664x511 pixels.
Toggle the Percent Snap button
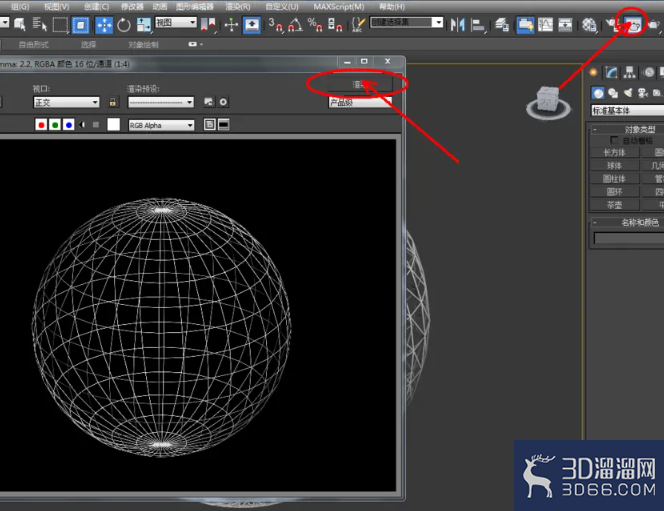tap(315, 25)
